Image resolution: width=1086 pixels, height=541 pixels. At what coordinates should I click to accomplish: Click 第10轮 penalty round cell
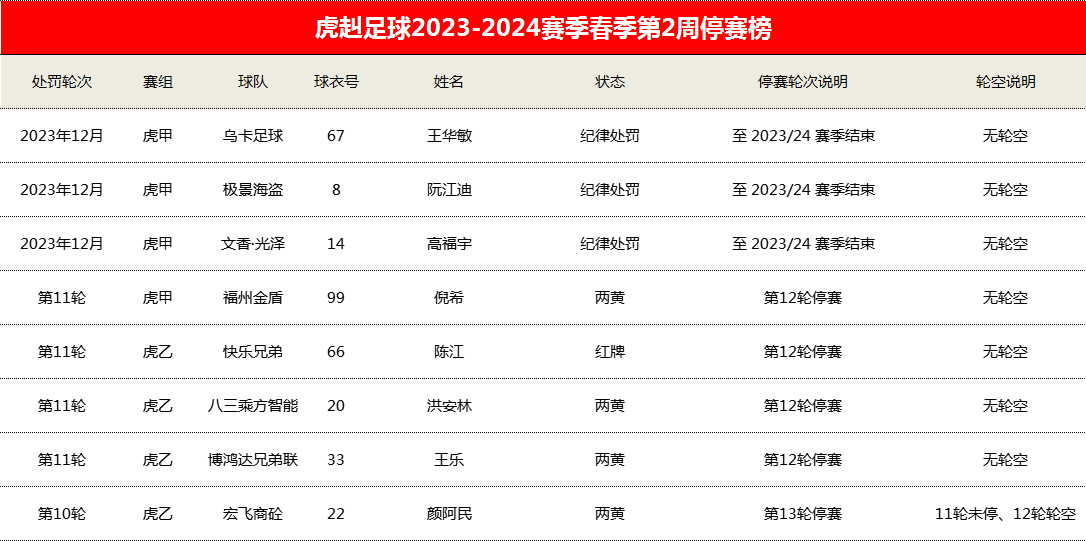tap(62, 514)
